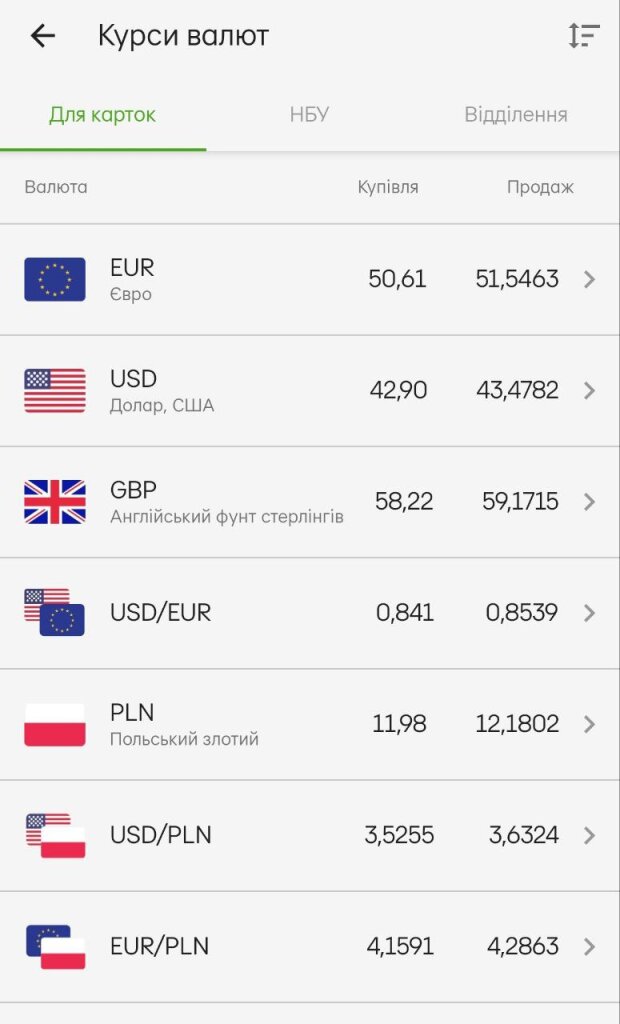
Task: Tap the USD/EUR double flag icon
Action: click(55, 612)
